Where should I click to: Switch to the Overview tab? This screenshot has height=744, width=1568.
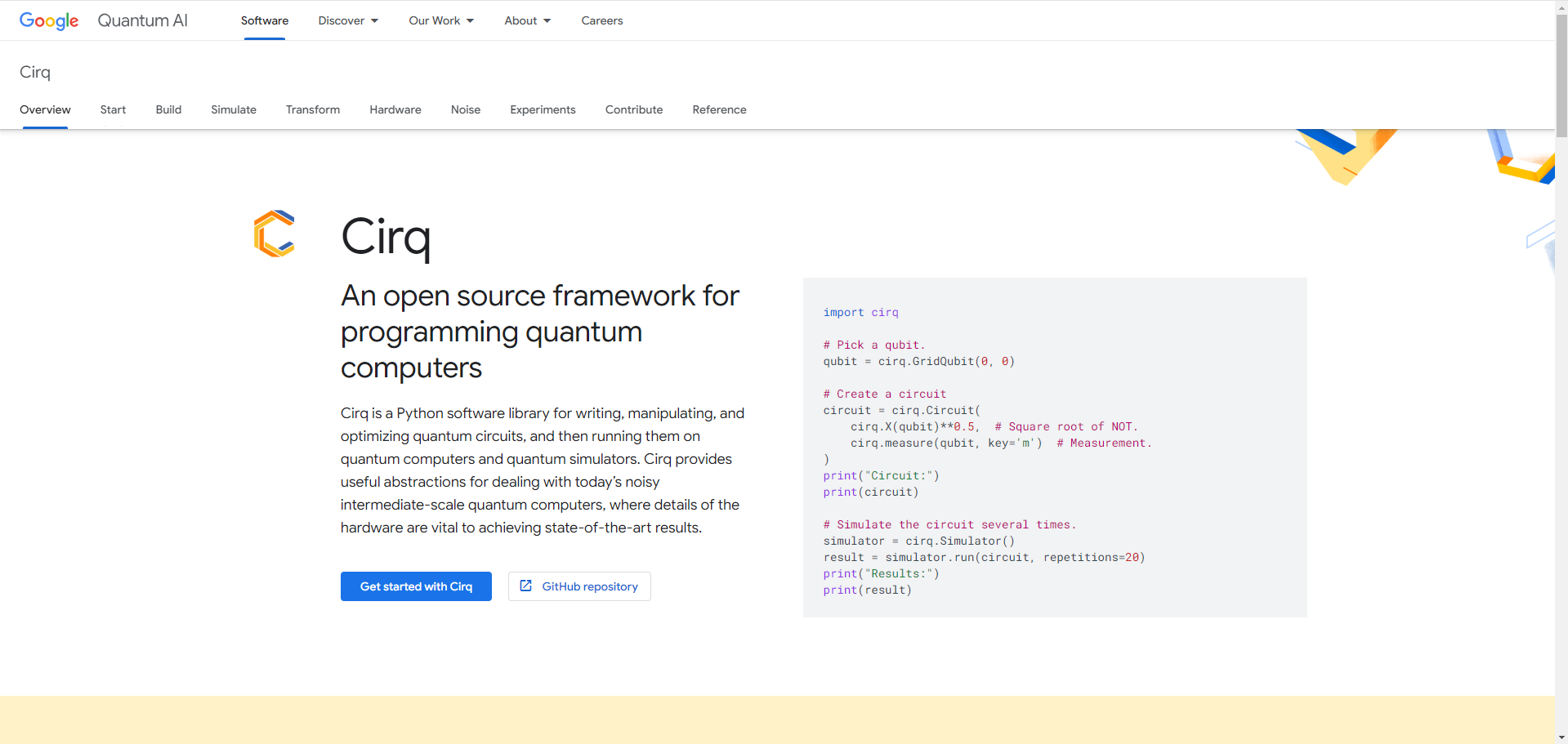pos(45,109)
